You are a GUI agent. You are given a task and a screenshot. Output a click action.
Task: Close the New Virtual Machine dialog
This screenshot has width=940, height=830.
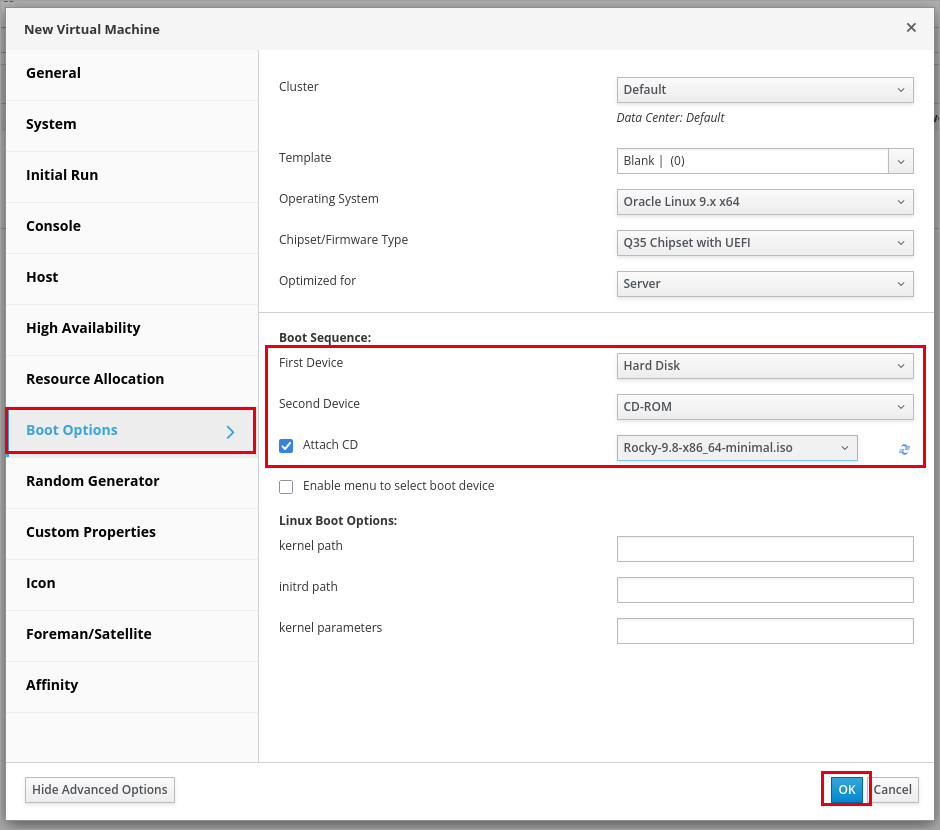pos(911,28)
